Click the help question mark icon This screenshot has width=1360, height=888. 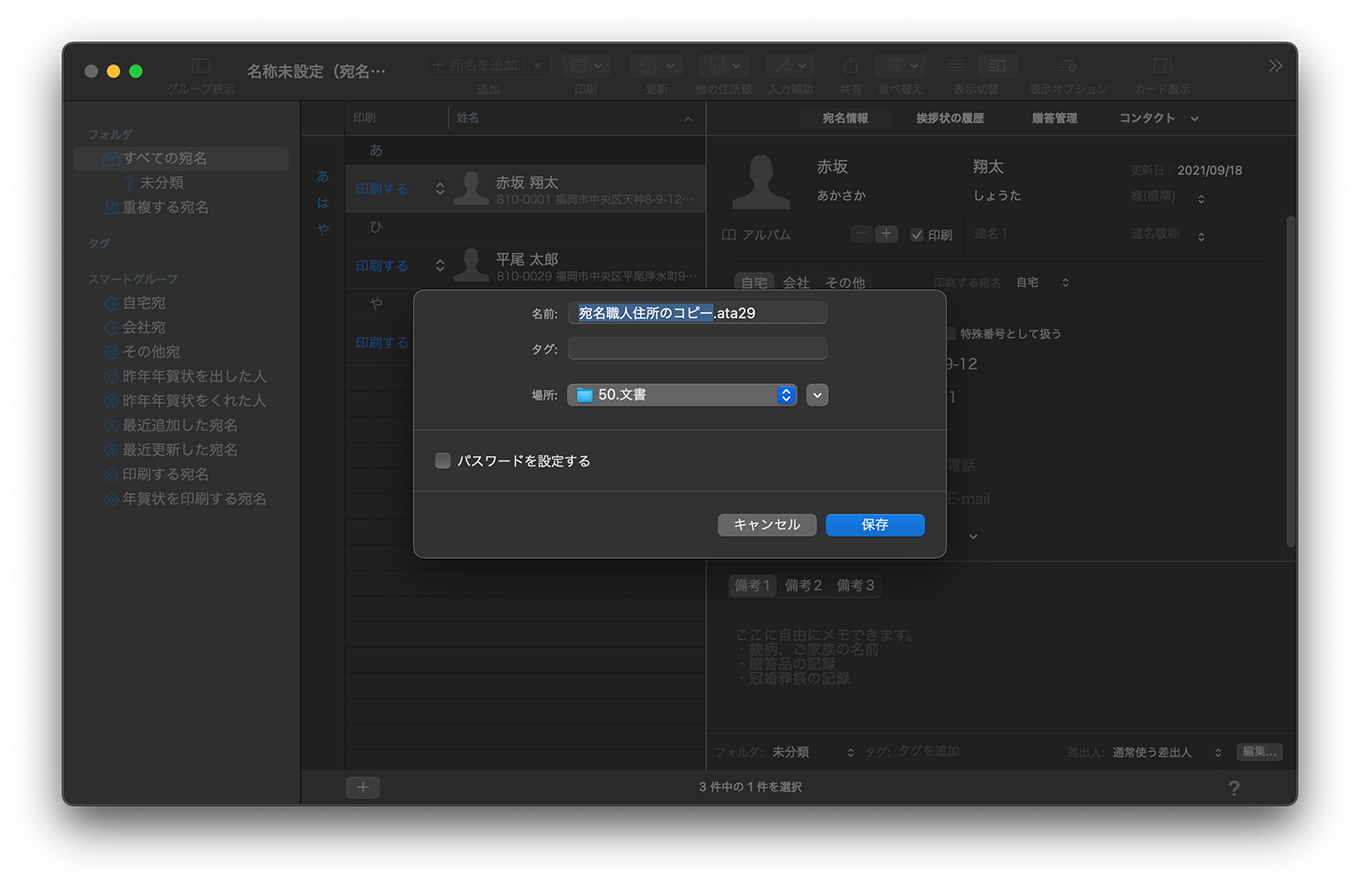pos(1234,788)
